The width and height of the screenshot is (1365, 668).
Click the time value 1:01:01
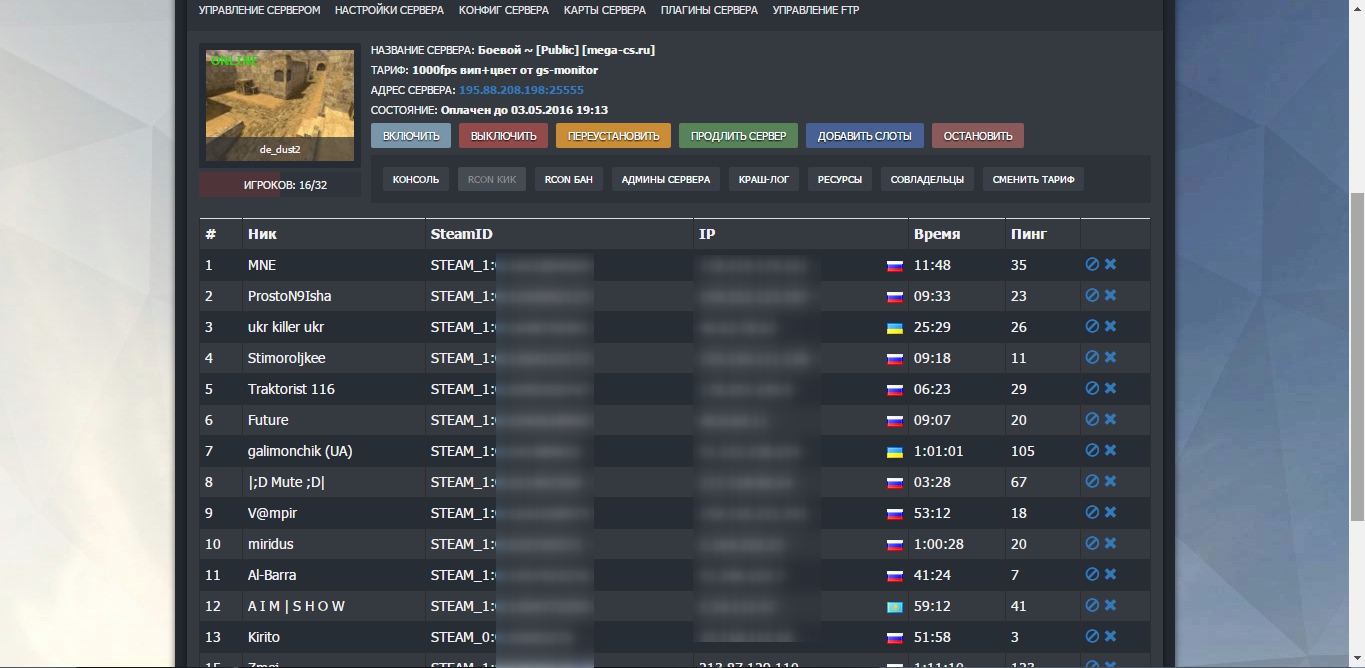[x=939, y=451]
